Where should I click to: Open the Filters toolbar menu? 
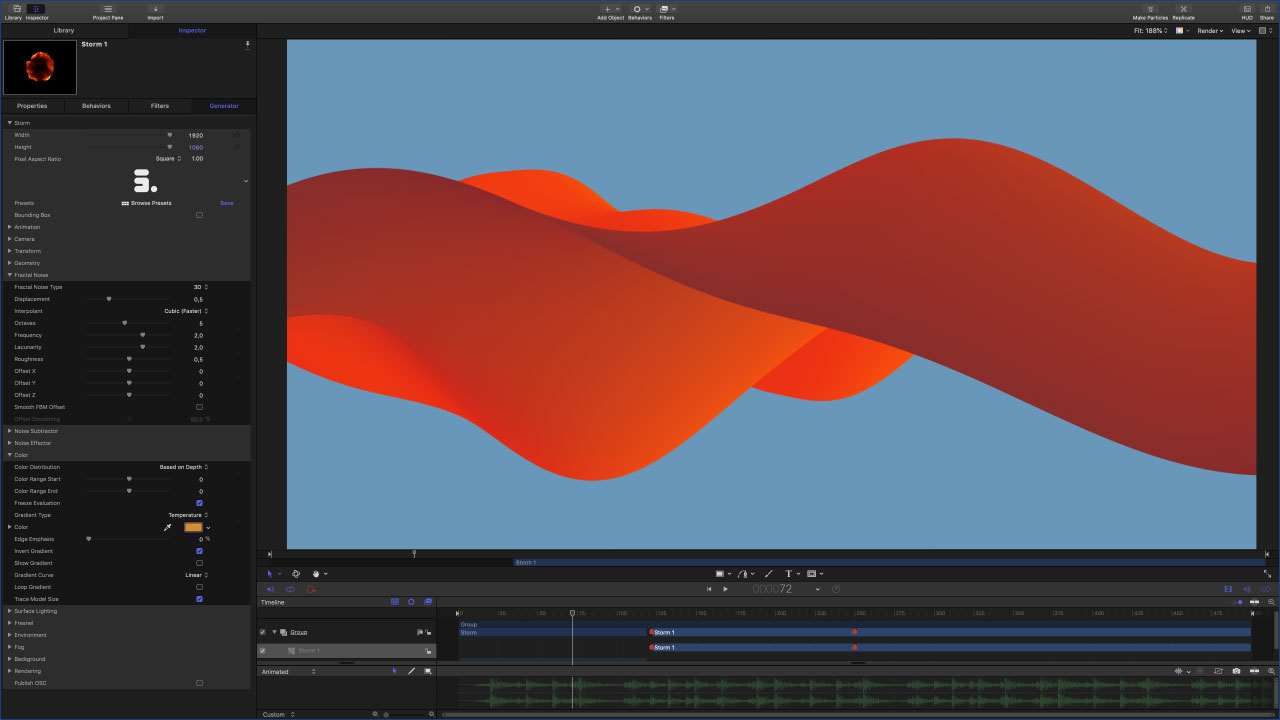point(666,11)
